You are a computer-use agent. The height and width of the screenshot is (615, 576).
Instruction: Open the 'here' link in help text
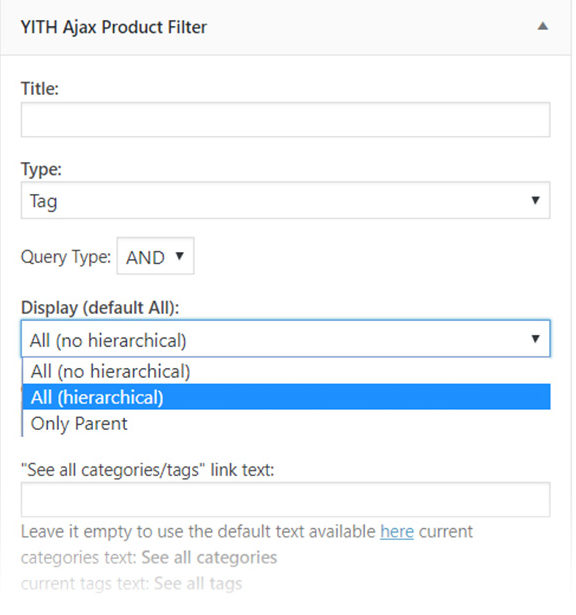(x=397, y=532)
